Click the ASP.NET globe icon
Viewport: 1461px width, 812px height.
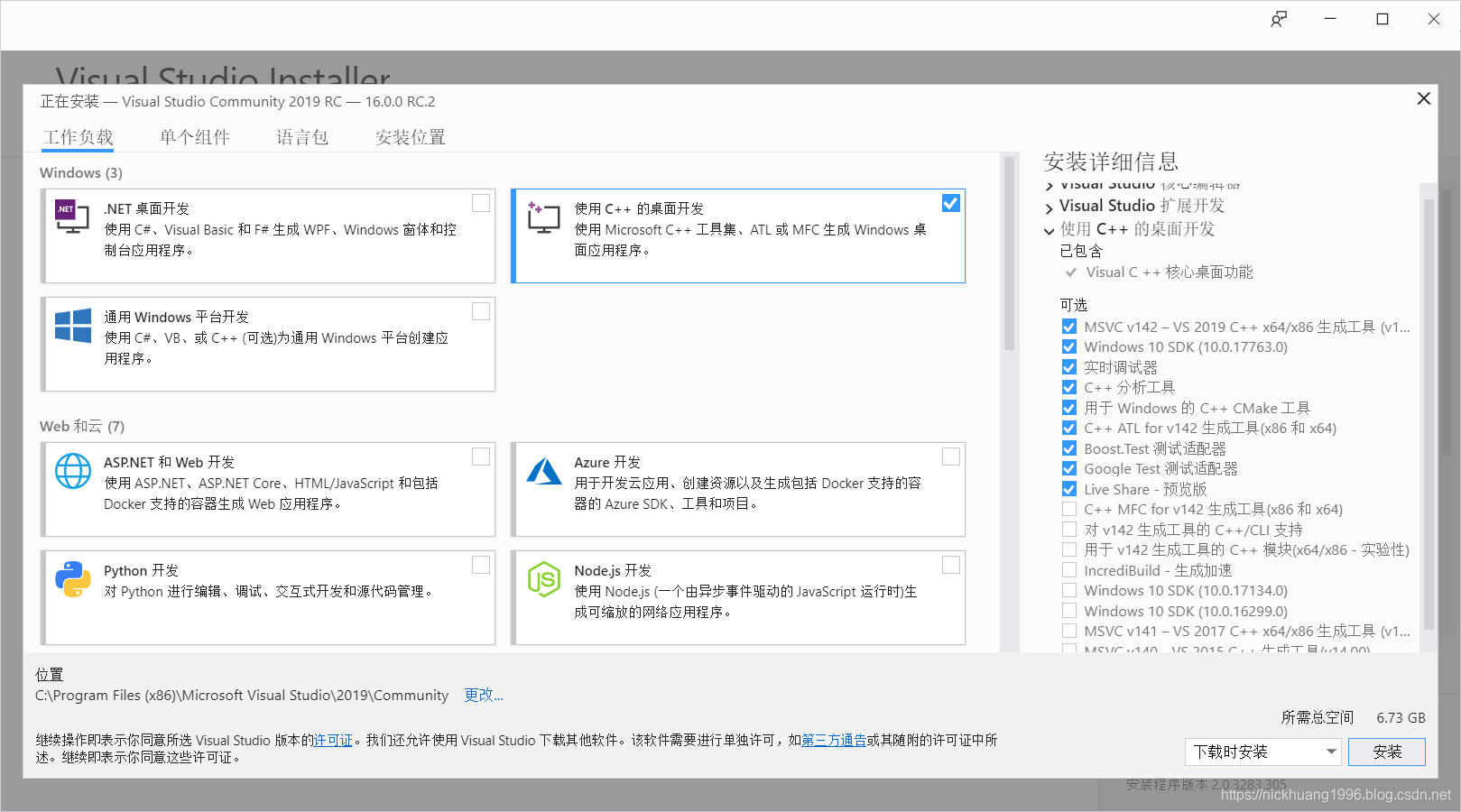click(x=73, y=471)
